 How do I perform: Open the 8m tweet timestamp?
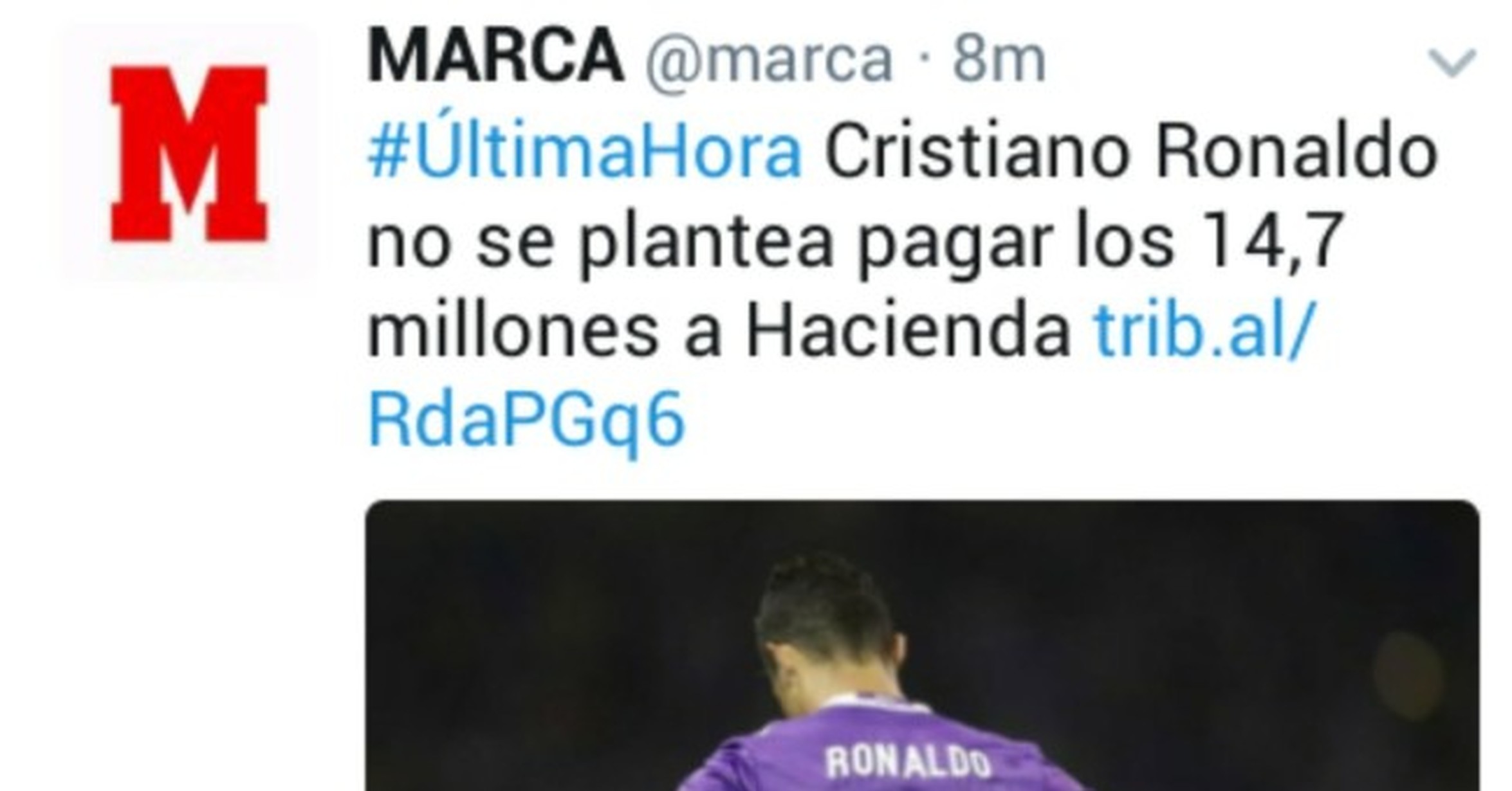click(999, 59)
